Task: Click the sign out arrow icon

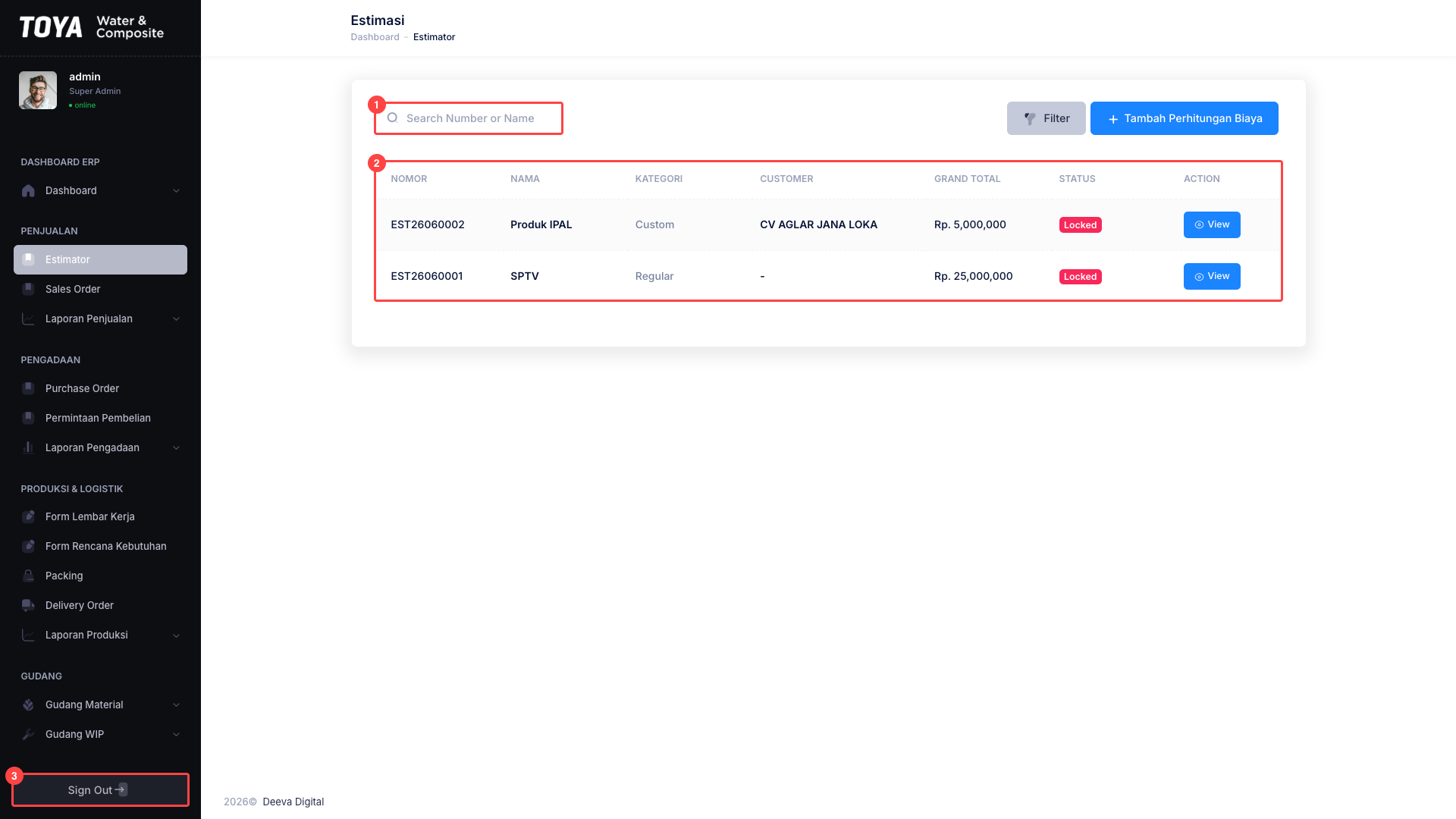Action: coord(121,789)
